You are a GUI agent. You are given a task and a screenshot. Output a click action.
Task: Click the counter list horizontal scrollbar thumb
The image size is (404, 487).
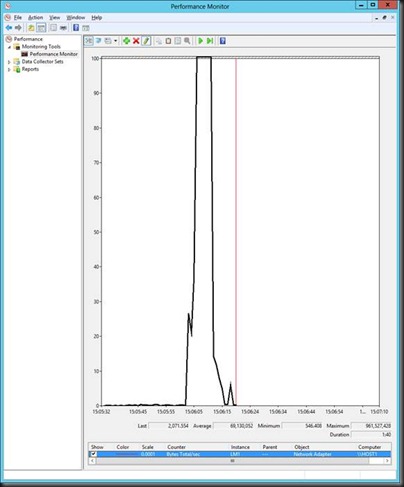tap(232, 461)
